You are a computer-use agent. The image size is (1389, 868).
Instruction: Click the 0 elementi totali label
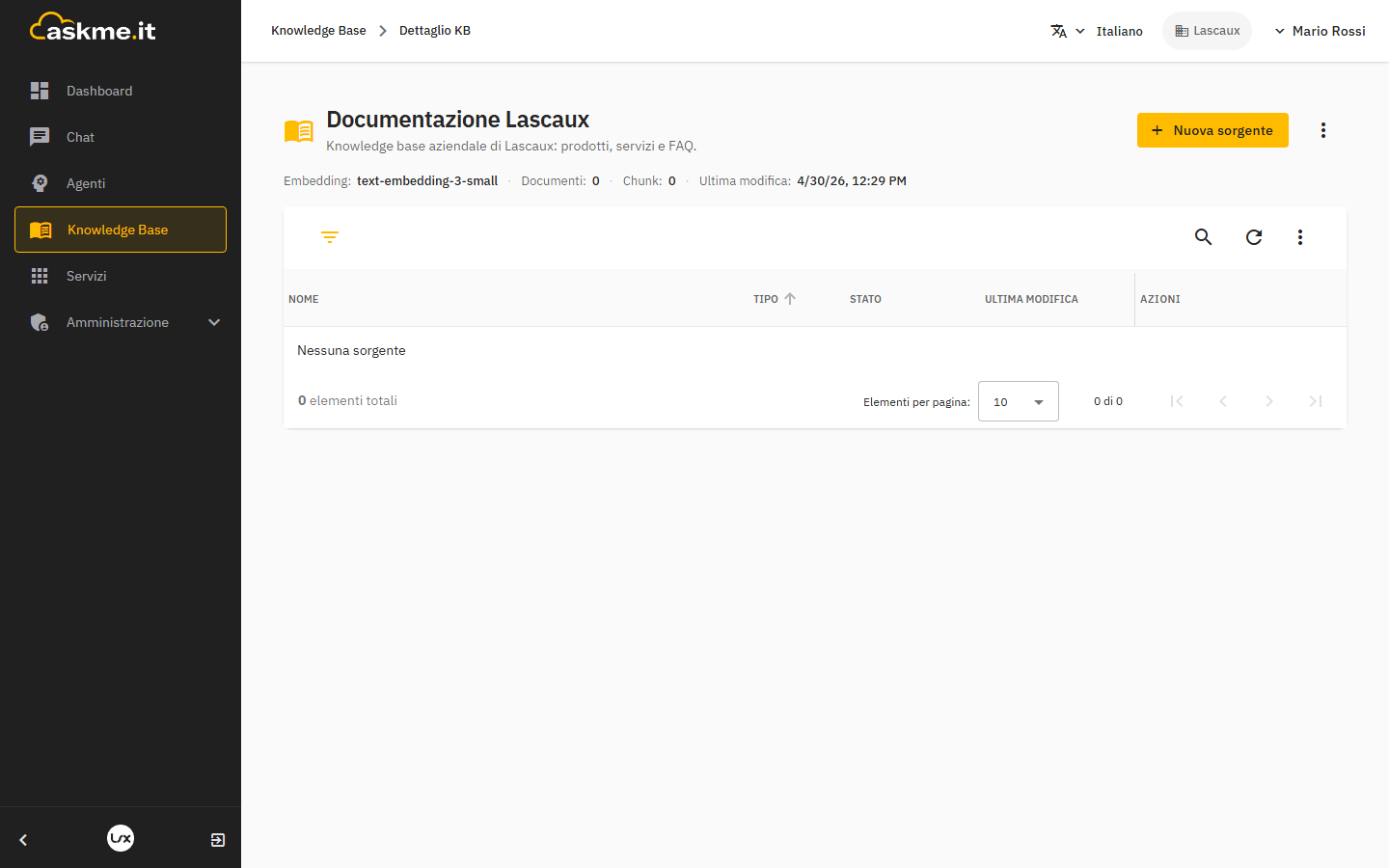coord(347,401)
